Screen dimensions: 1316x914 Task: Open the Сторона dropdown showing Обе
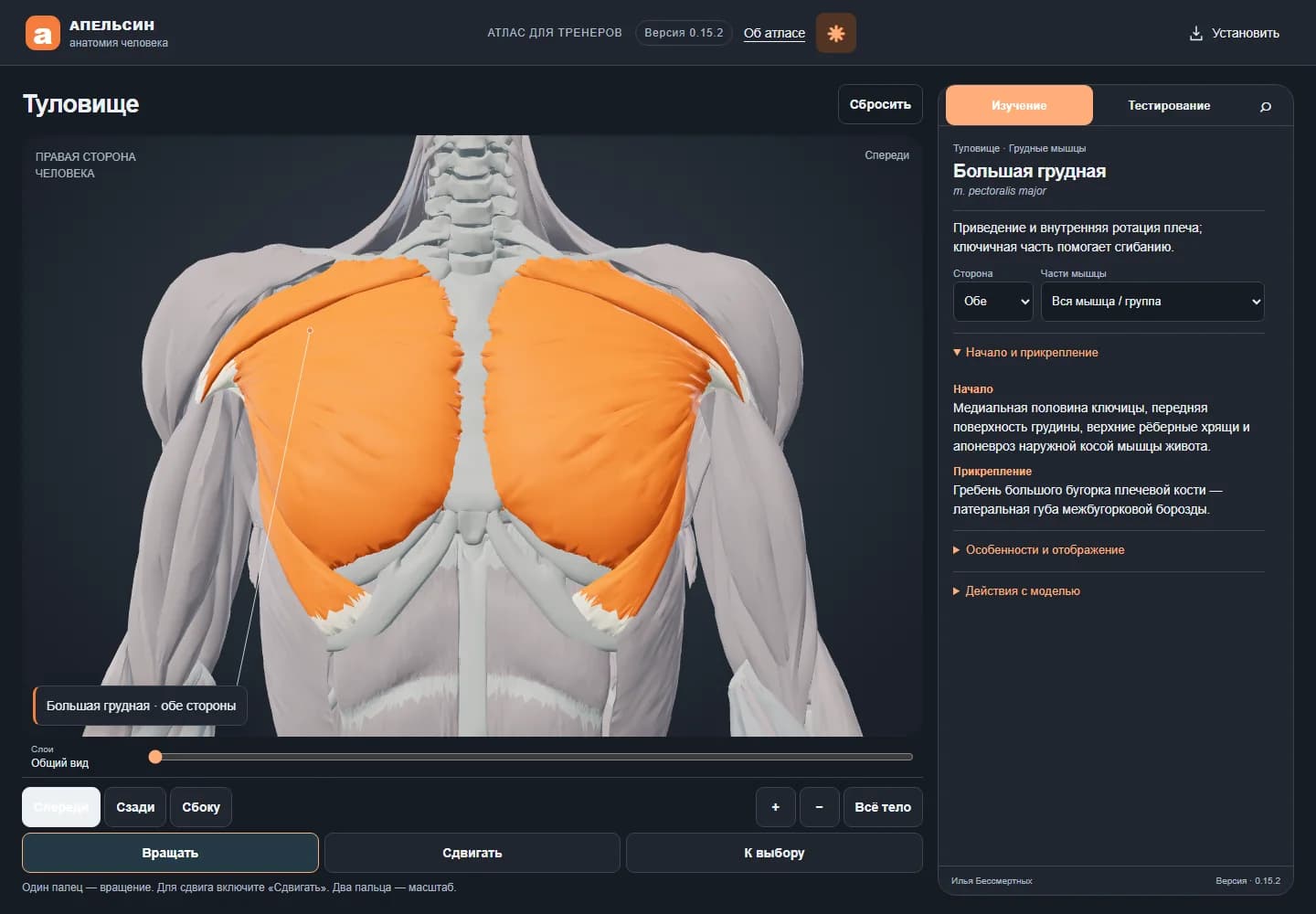click(x=992, y=302)
